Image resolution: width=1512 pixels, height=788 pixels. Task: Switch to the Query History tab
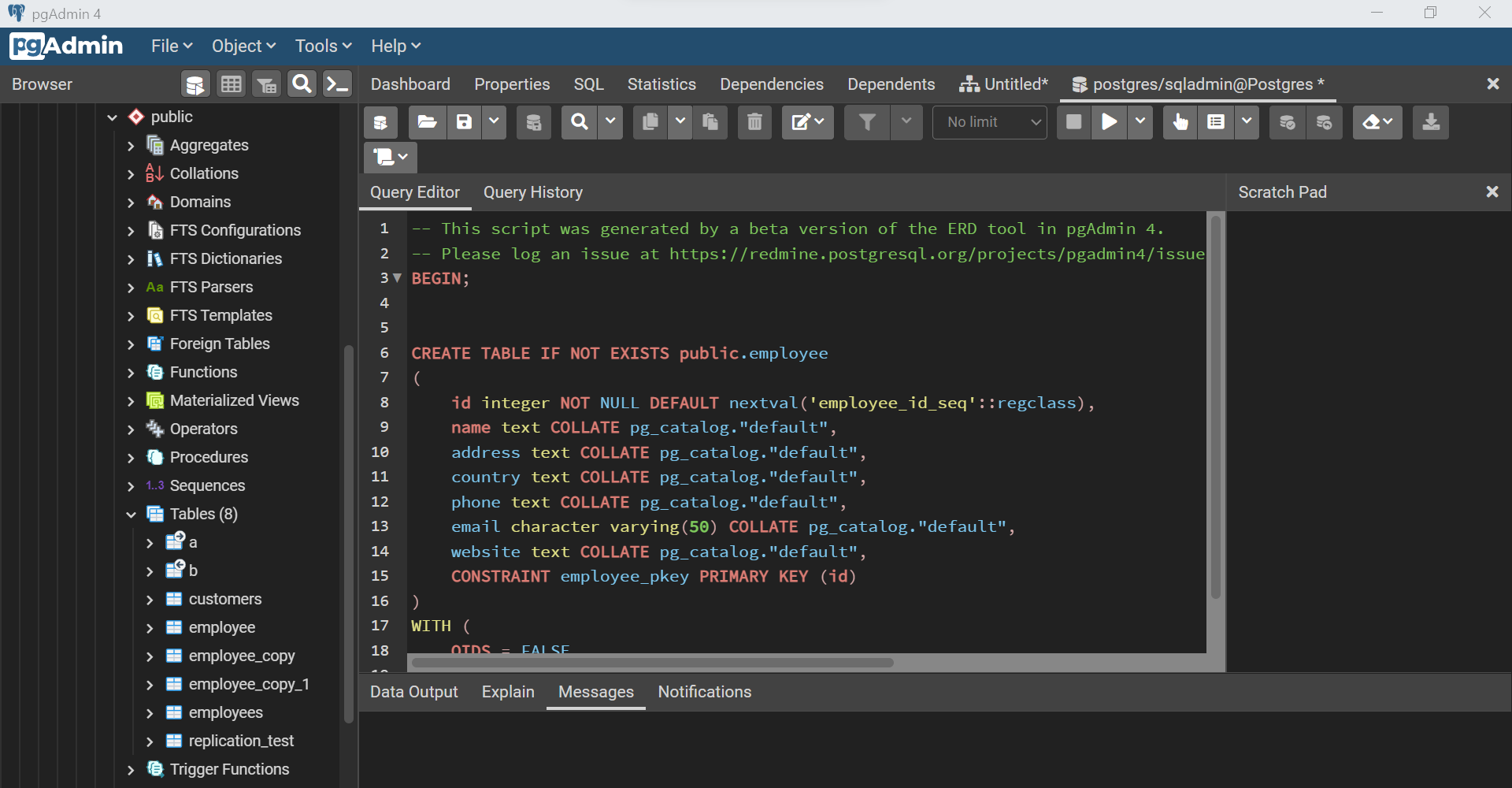[x=533, y=192]
